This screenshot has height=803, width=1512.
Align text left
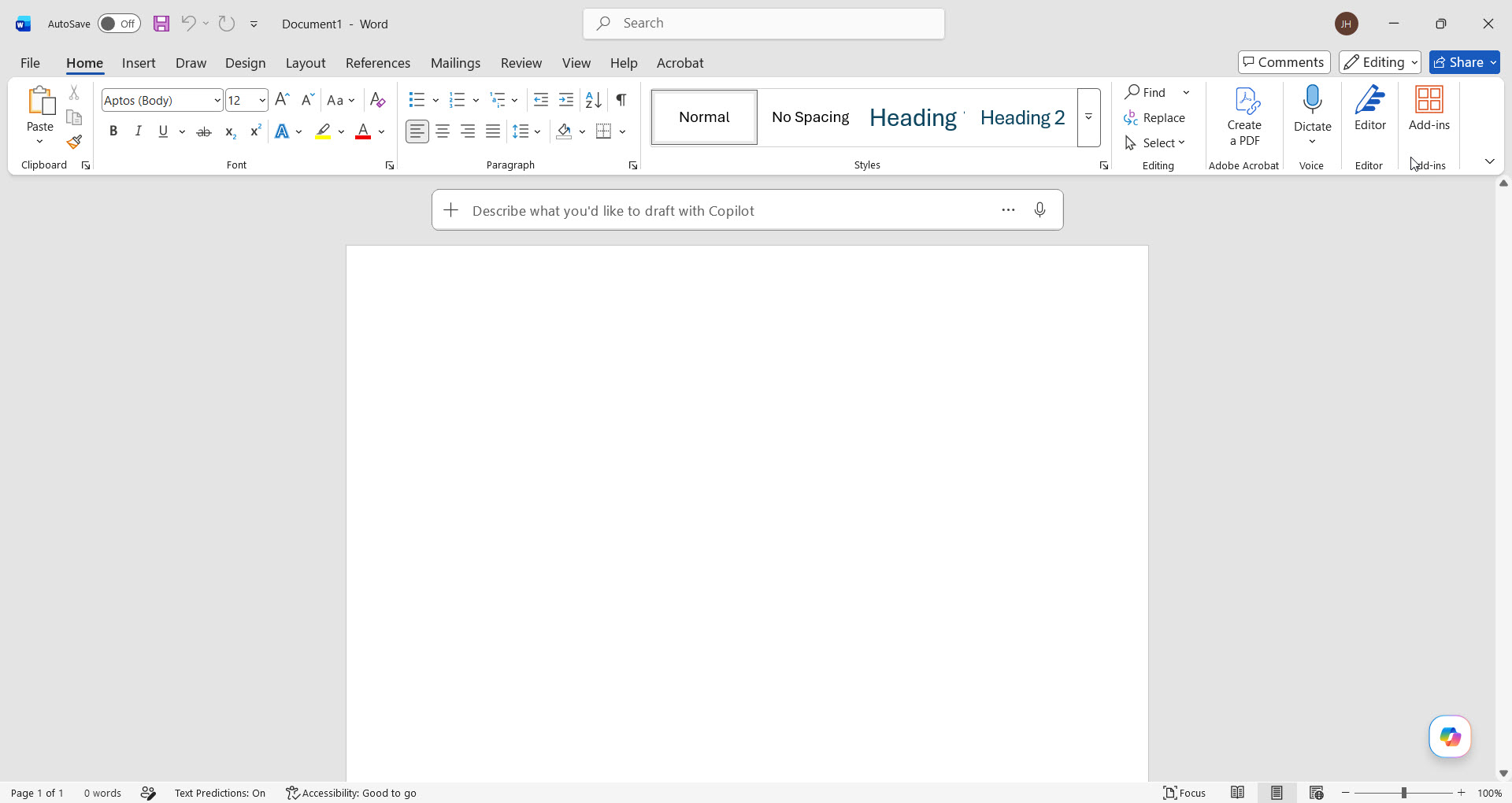click(x=417, y=131)
